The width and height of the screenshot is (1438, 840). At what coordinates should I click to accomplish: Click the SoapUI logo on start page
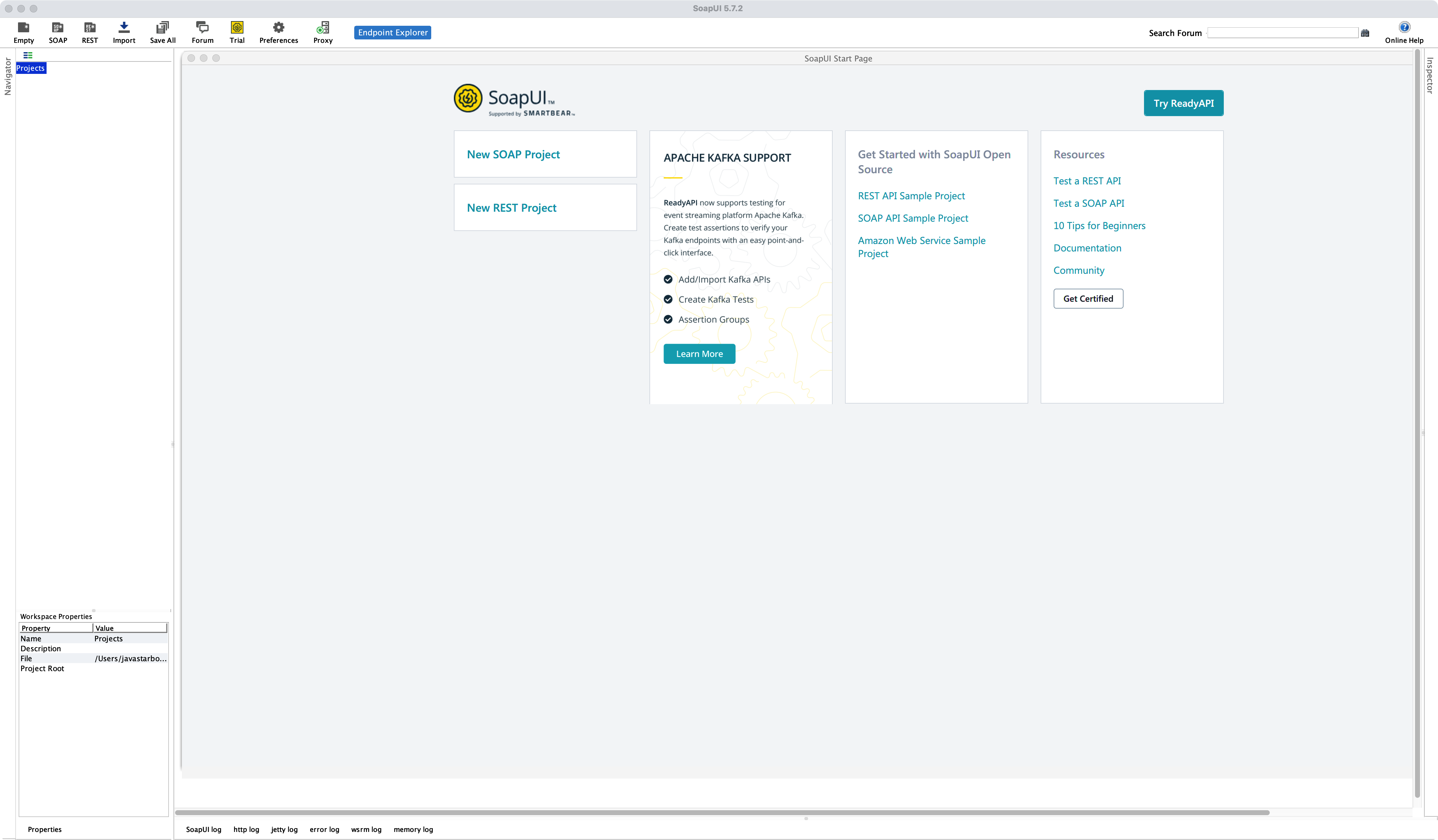514,100
